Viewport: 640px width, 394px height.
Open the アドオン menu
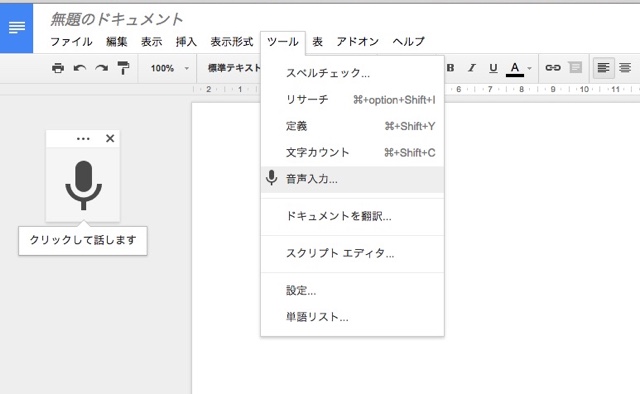[x=358, y=42]
